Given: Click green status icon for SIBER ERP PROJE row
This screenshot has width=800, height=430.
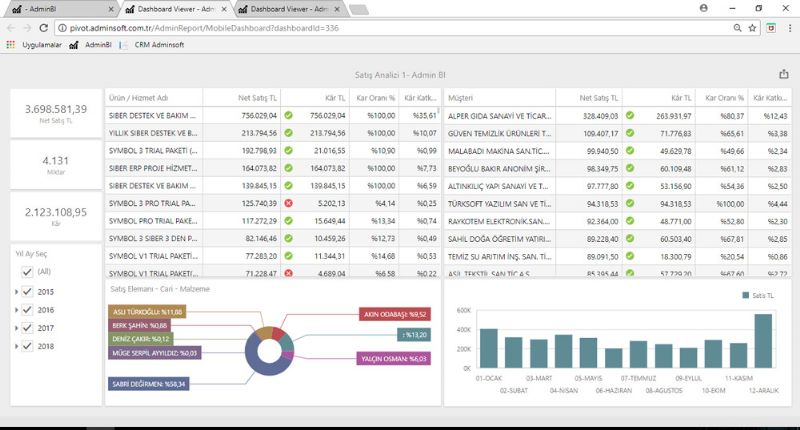Looking at the screenshot, I should [288, 168].
